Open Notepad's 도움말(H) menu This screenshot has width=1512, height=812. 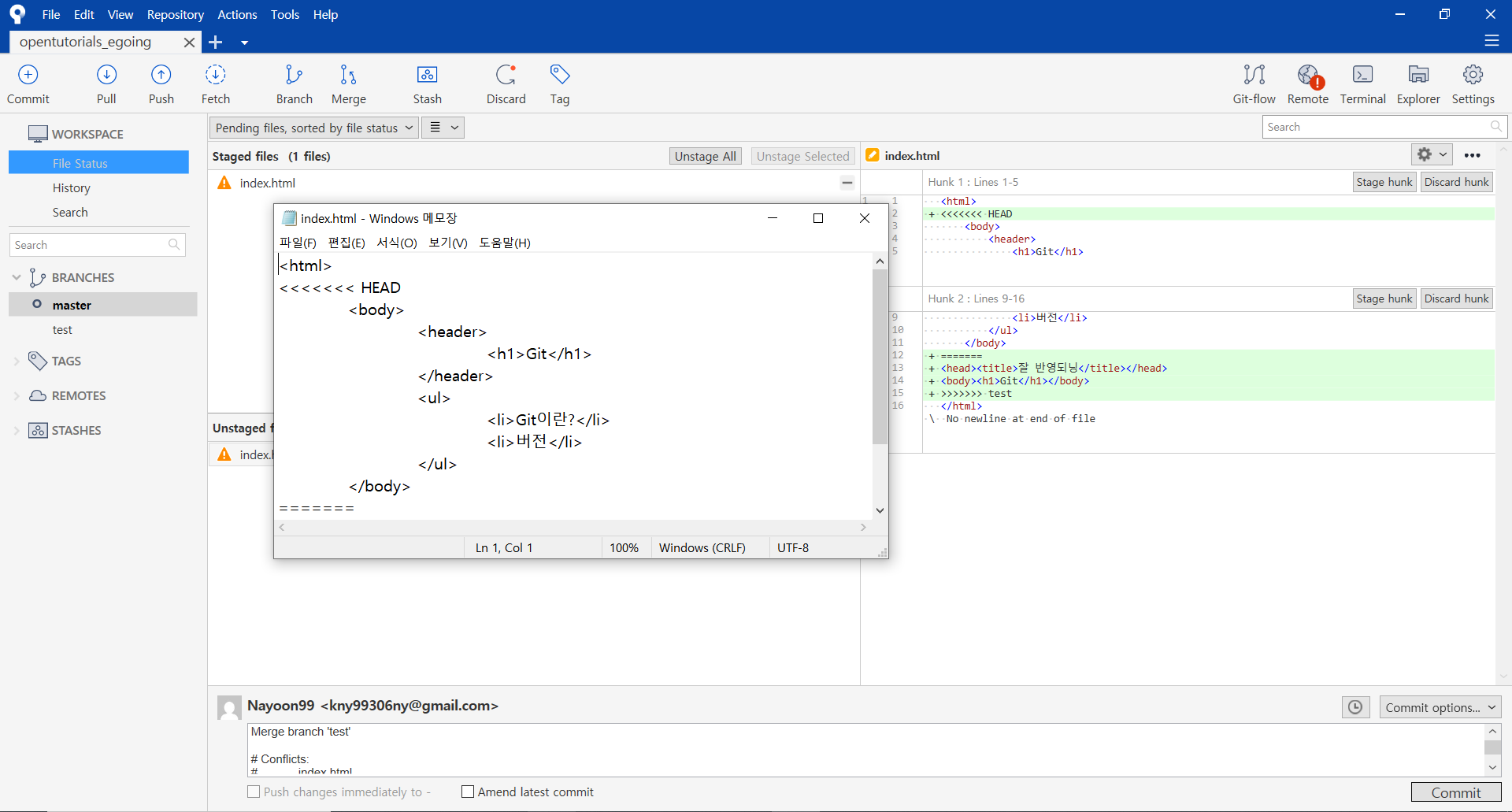[505, 243]
